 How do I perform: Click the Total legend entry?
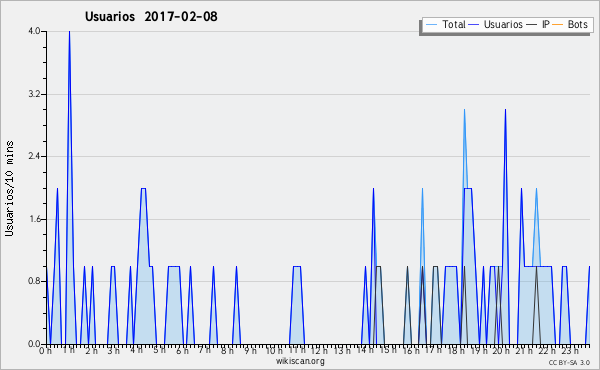445,24
